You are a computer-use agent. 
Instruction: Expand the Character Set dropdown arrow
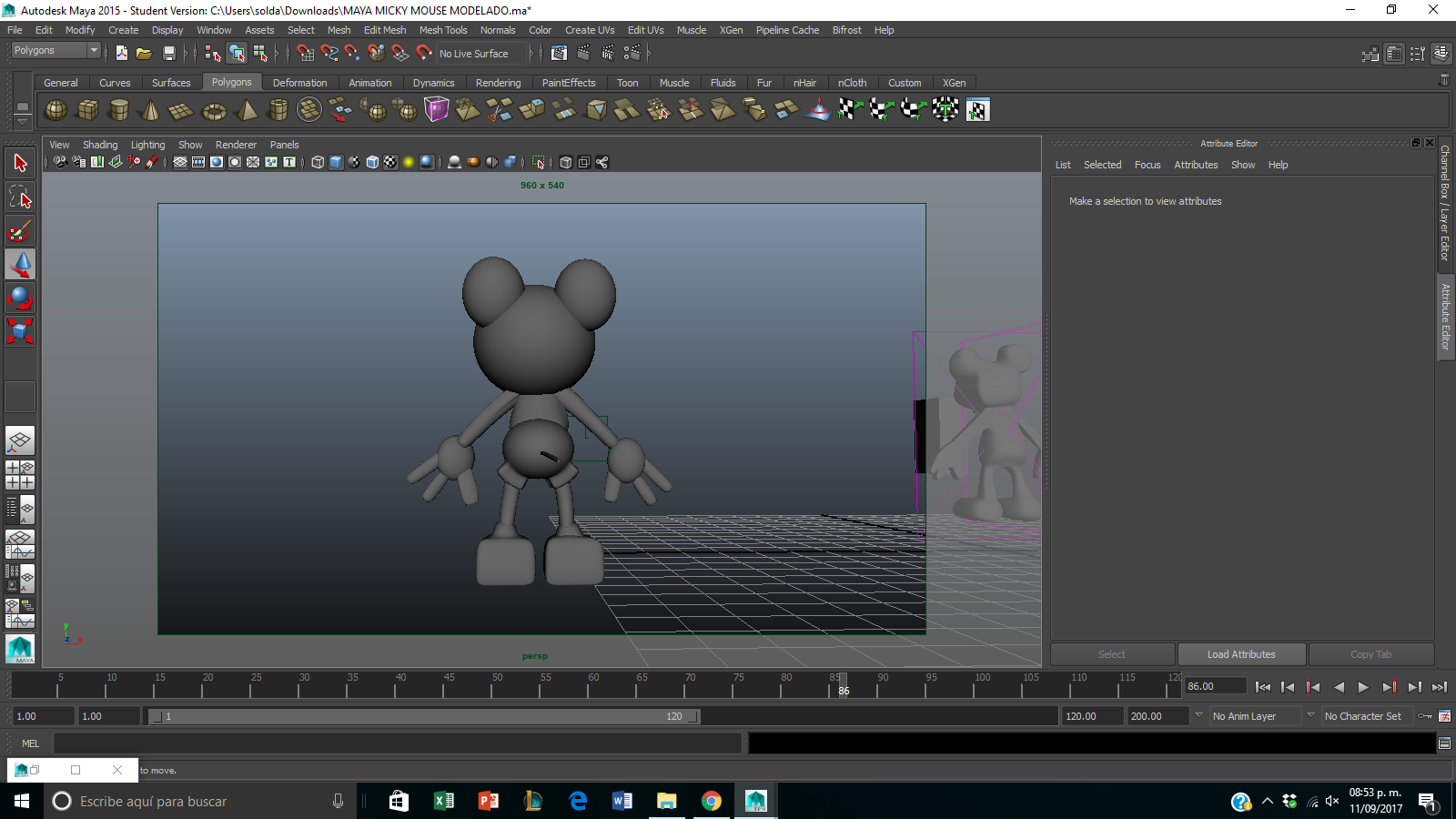coord(1310,716)
